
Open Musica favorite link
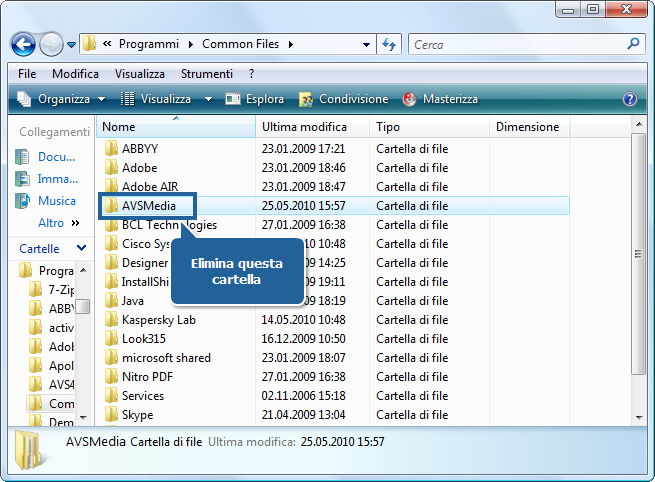coord(46,201)
